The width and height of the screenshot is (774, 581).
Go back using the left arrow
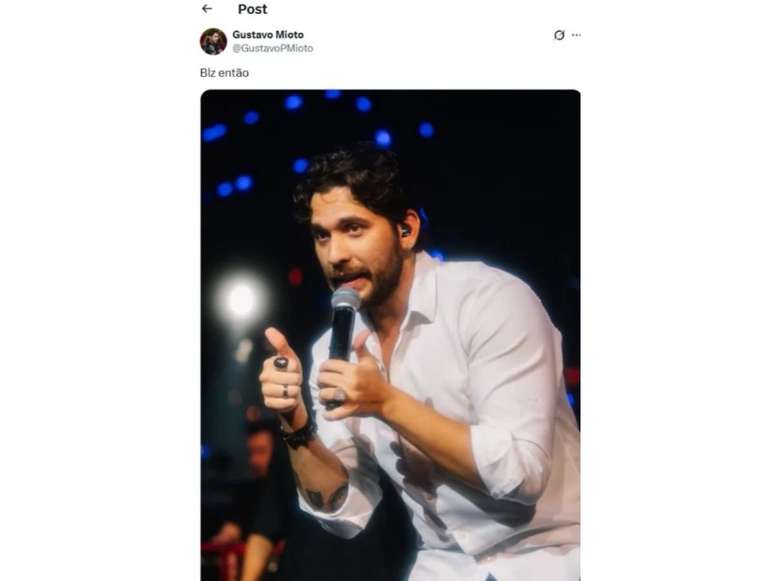[207, 8]
